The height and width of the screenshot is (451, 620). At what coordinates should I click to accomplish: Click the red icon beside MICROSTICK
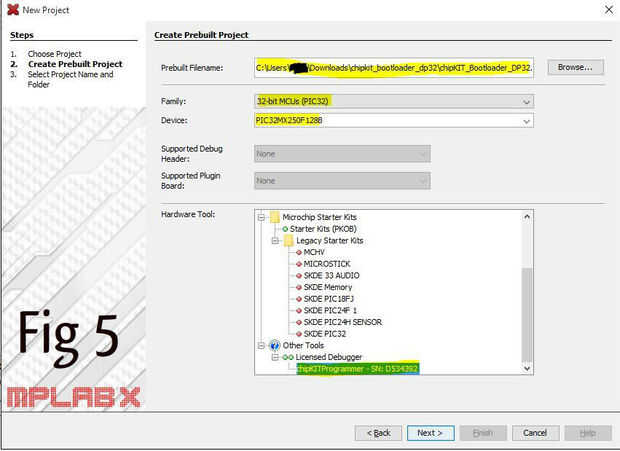click(299, 264)
